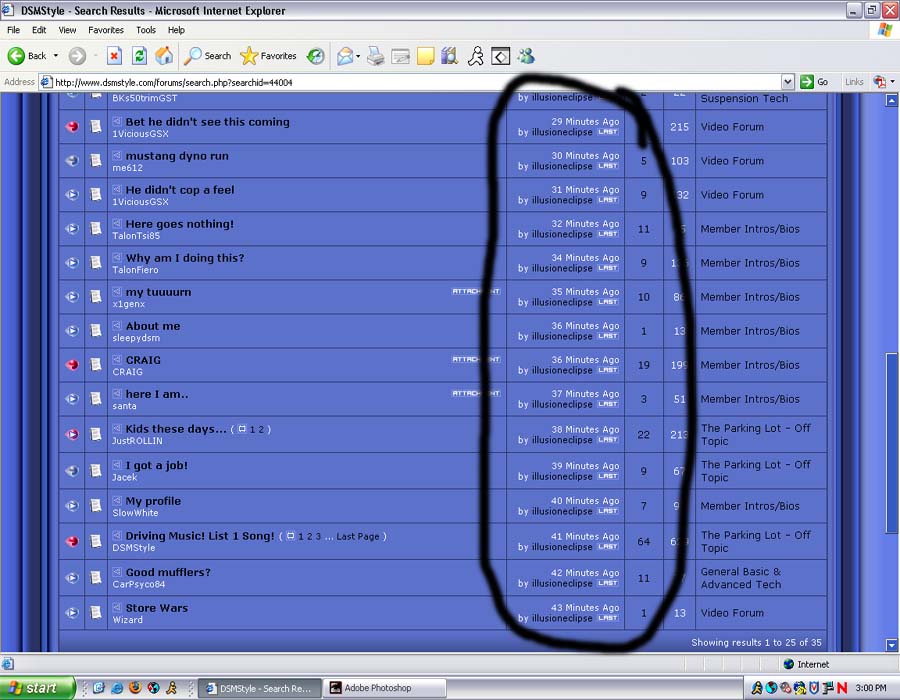Refresh the page with the green Refresh icon
This screenshot has width=900, height=700.
[139, 56]
